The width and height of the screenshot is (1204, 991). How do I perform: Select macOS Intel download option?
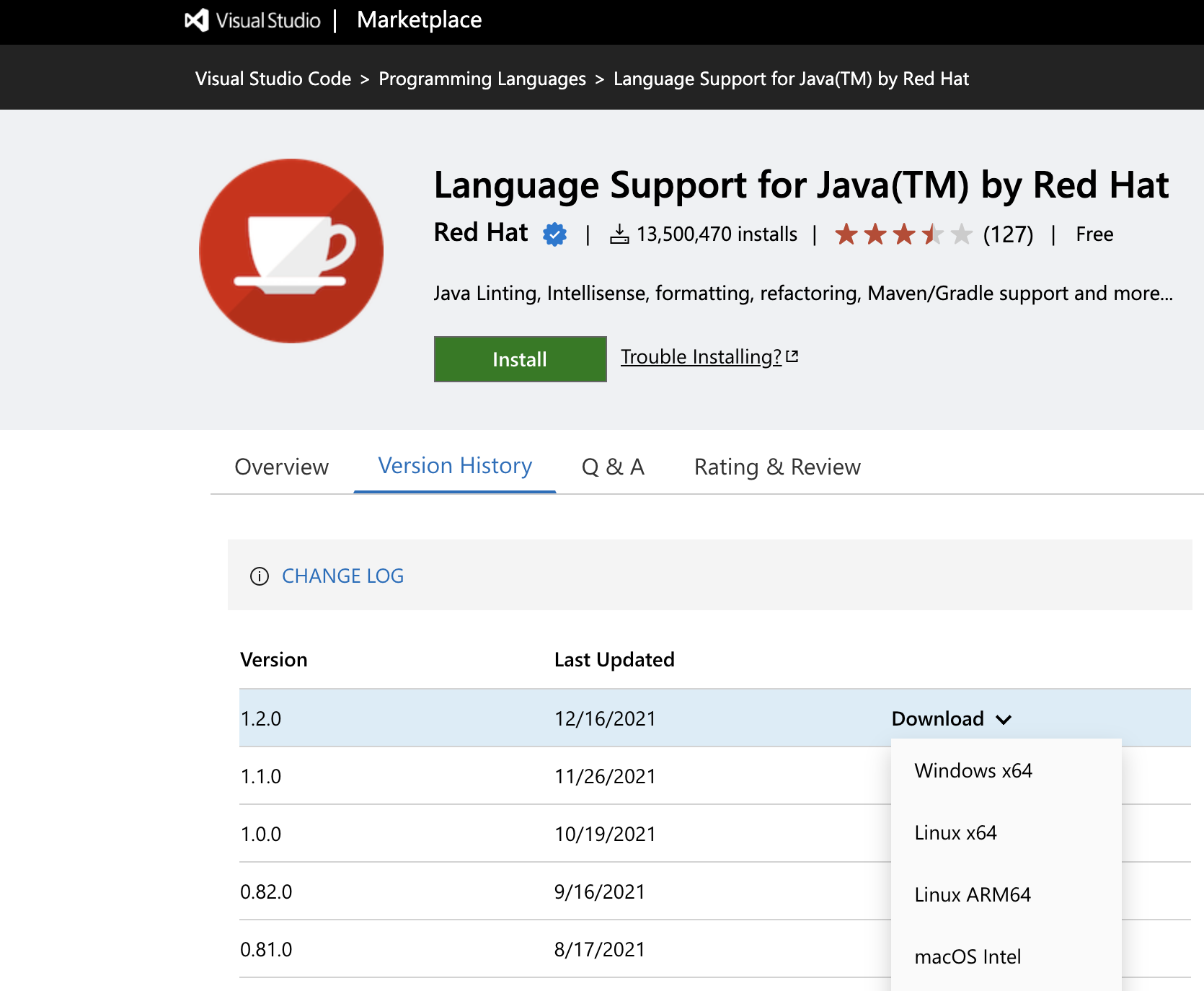click(968, 956)
